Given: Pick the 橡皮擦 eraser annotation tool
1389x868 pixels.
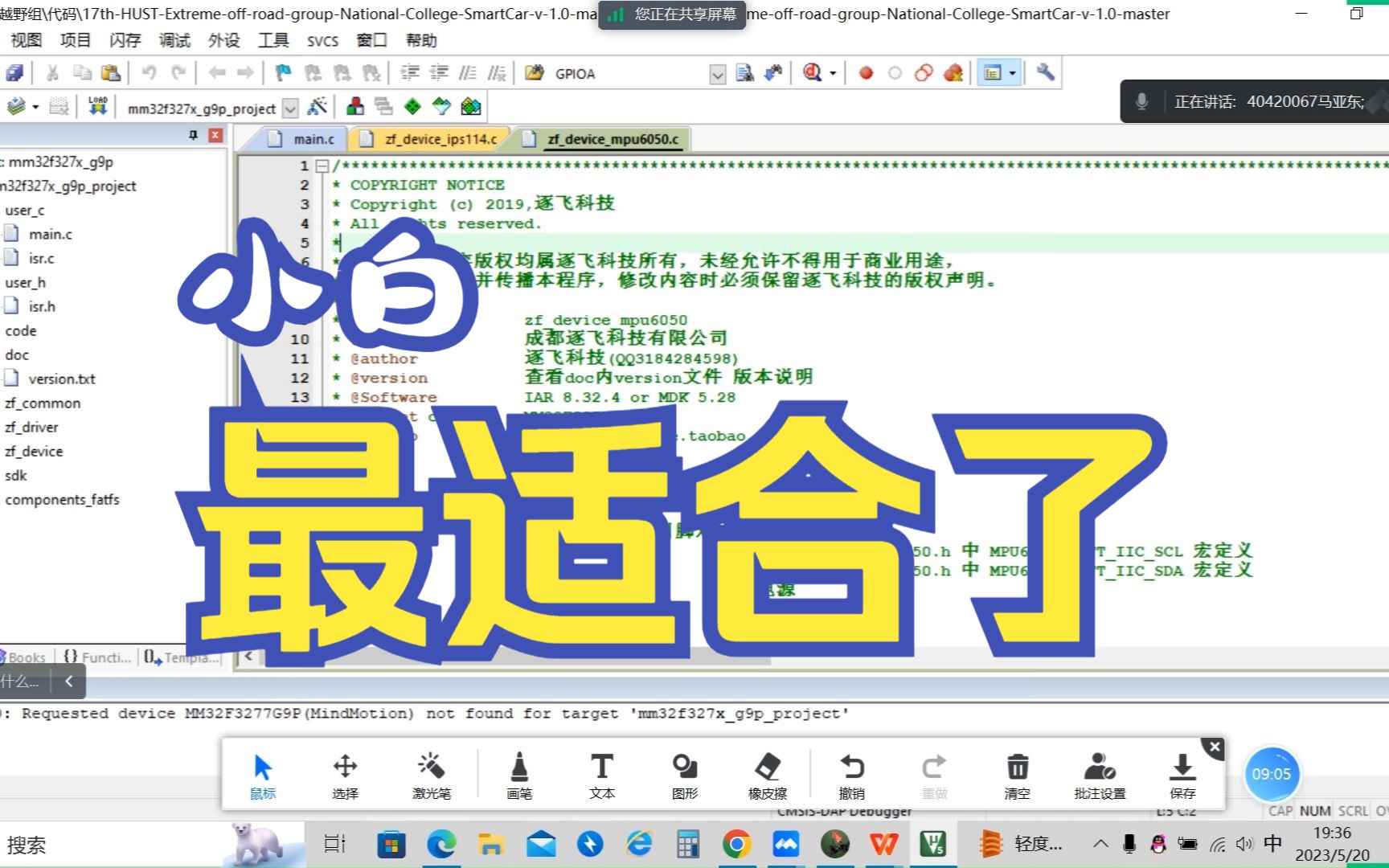Looking at the screenshot, I should 768,773.
